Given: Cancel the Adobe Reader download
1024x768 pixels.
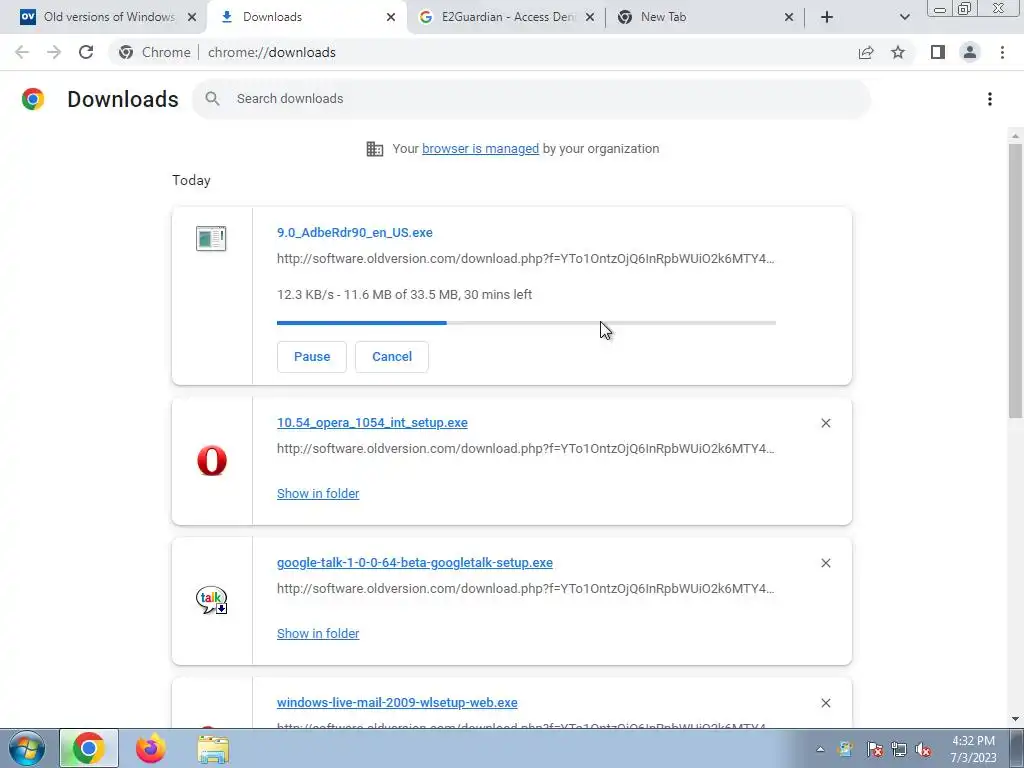Looking at the screenshot, I should pyautogui.click(x=392, y=357).
